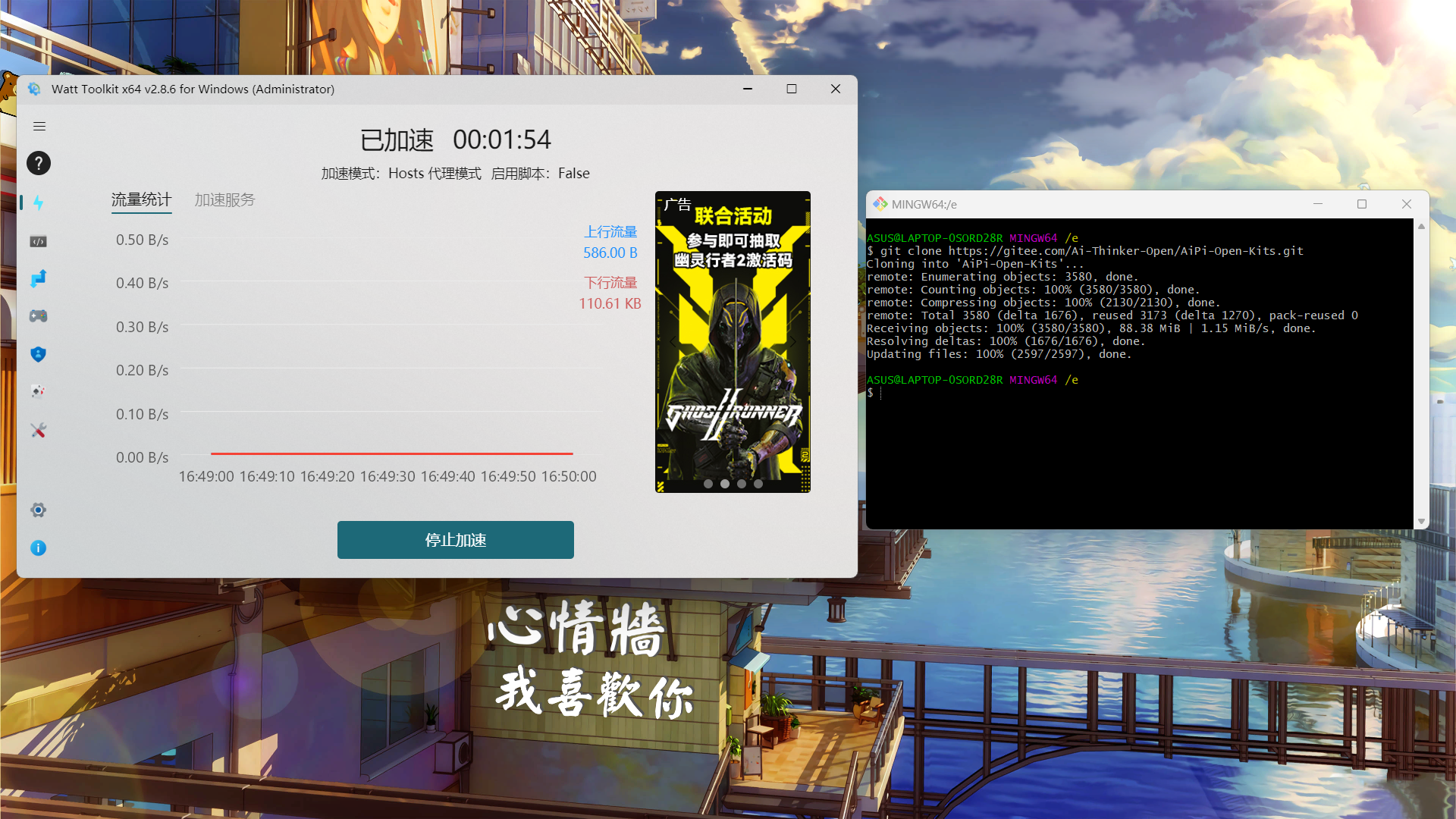Maximize the Watt Toolkit window

pos(792,89)
